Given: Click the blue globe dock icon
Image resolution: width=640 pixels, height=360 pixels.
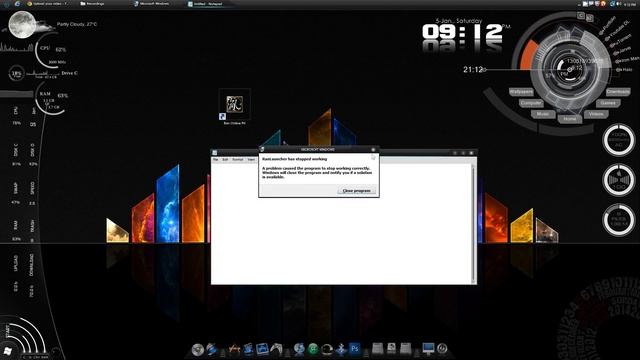Looking at the screenshot, I should pyautogui.click(x=211, y=349).
